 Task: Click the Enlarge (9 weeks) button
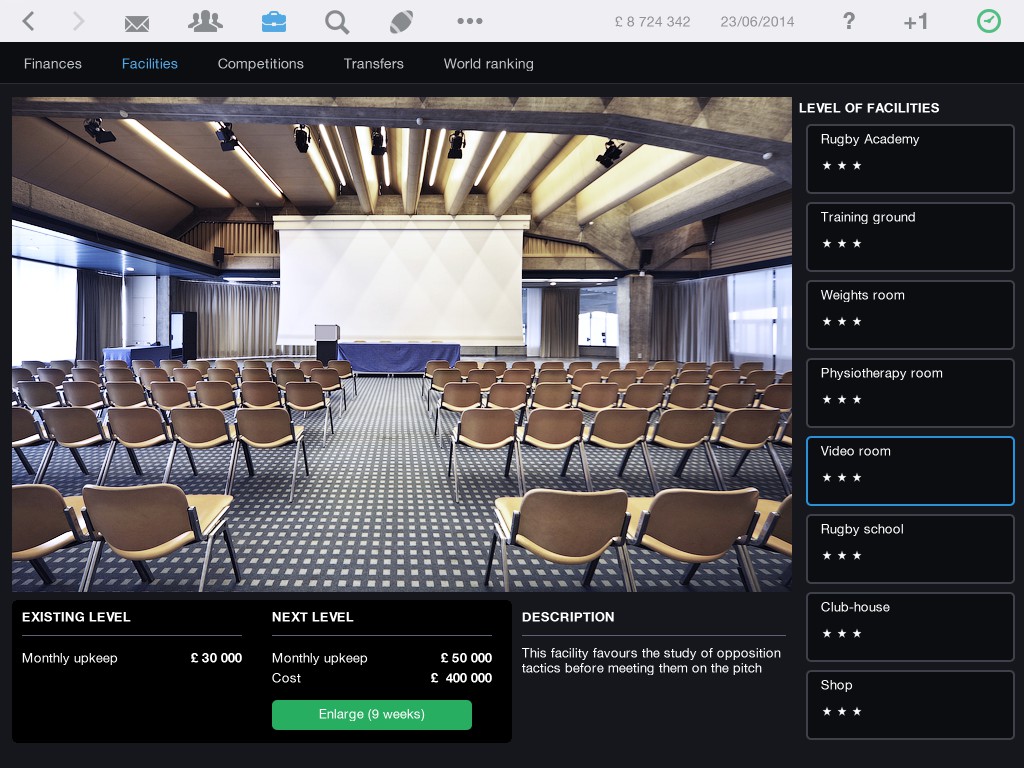point(372,715)
